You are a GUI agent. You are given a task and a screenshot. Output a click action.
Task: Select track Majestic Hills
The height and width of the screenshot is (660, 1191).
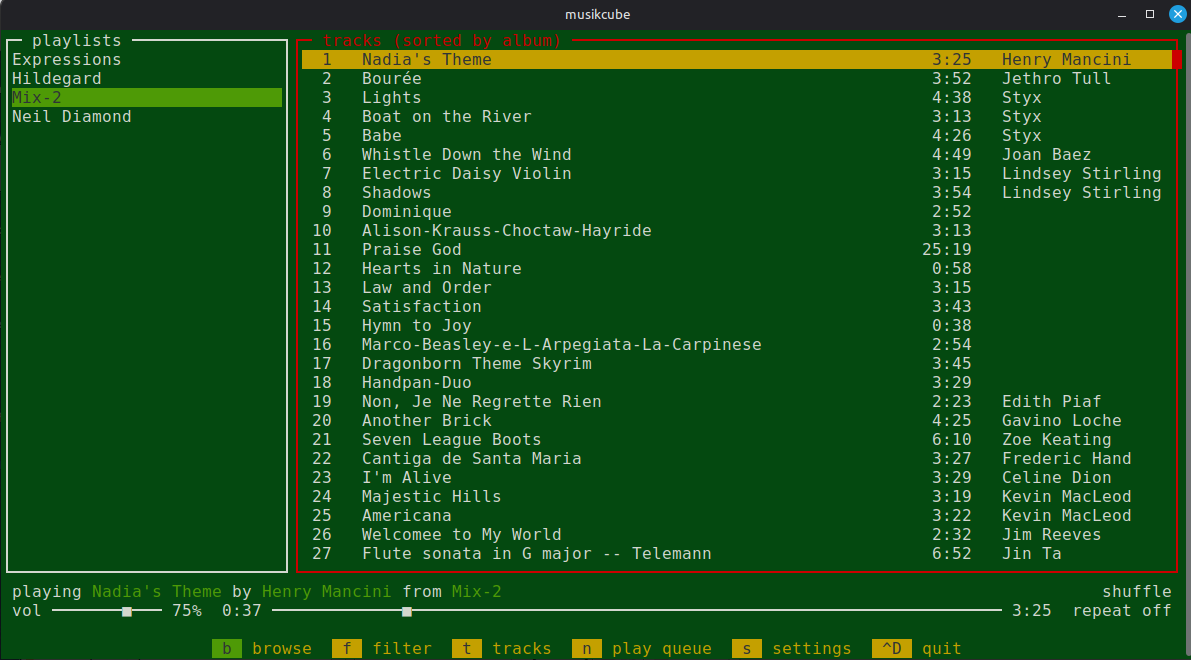click(x=737, y=497)
